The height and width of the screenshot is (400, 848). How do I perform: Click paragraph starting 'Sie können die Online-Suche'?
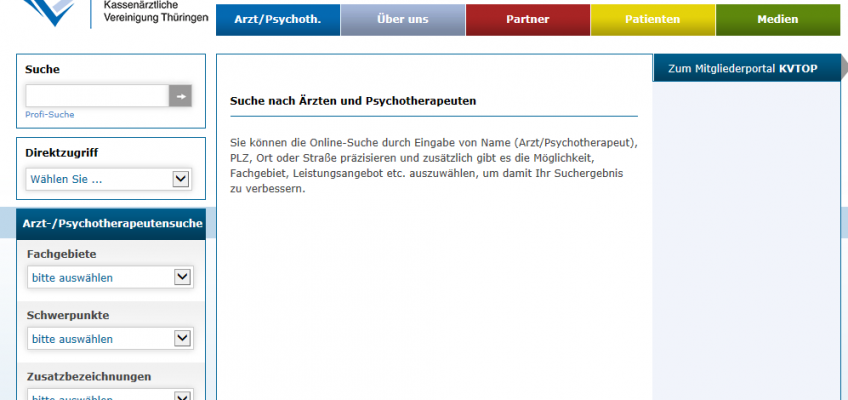coord(434,166)
